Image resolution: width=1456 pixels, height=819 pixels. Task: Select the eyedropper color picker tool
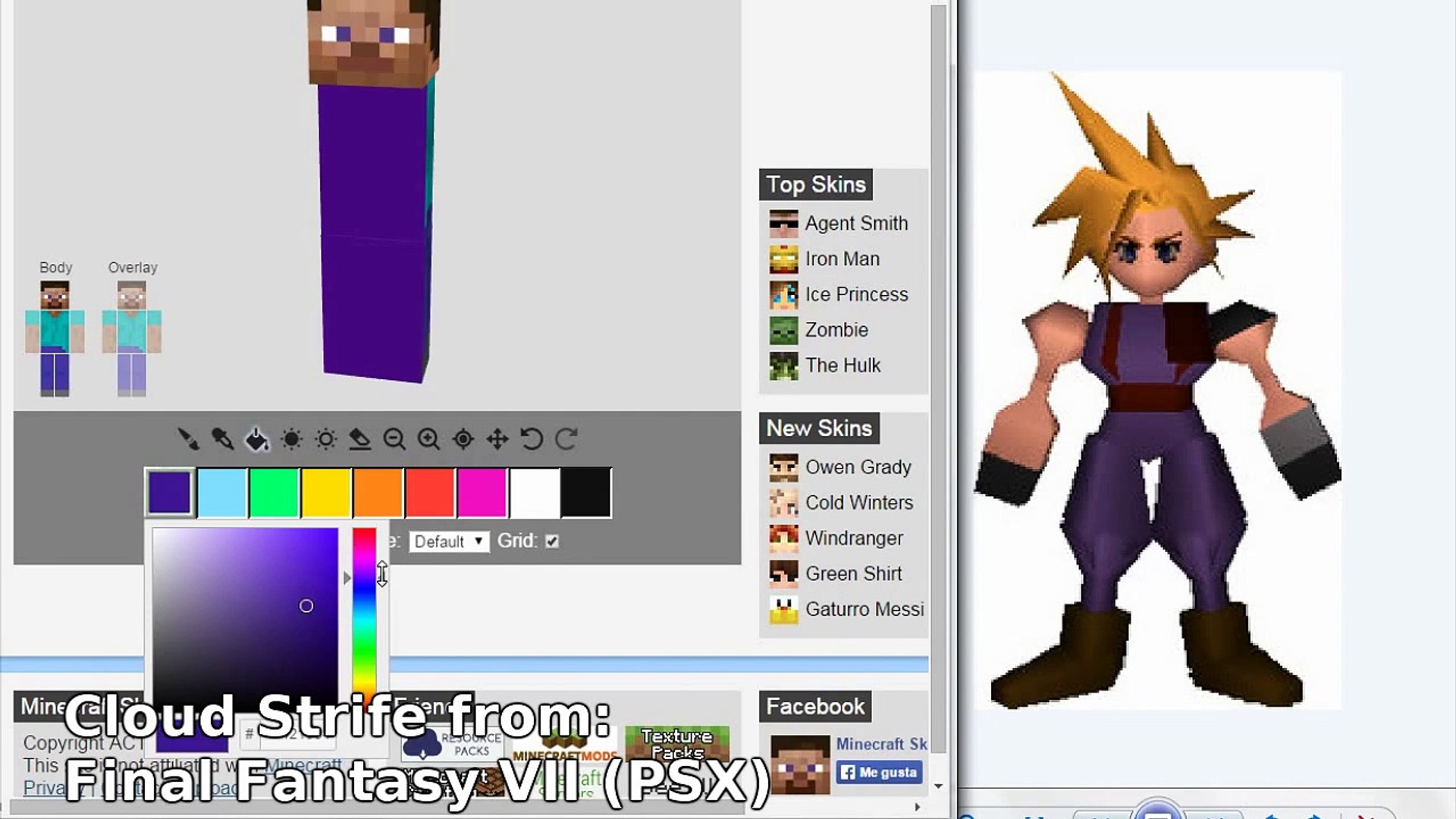222,439
